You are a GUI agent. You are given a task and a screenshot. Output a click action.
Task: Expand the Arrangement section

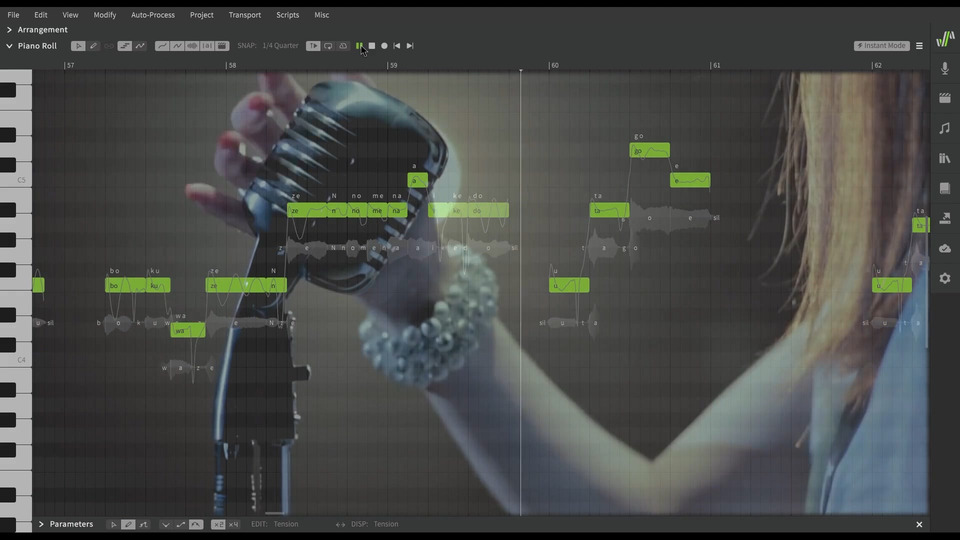pos(9,29)
